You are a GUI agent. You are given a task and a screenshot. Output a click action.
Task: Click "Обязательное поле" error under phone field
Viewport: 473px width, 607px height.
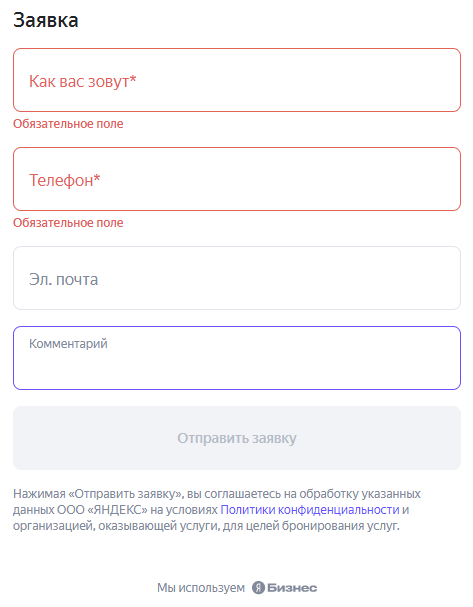click(68, 223)
